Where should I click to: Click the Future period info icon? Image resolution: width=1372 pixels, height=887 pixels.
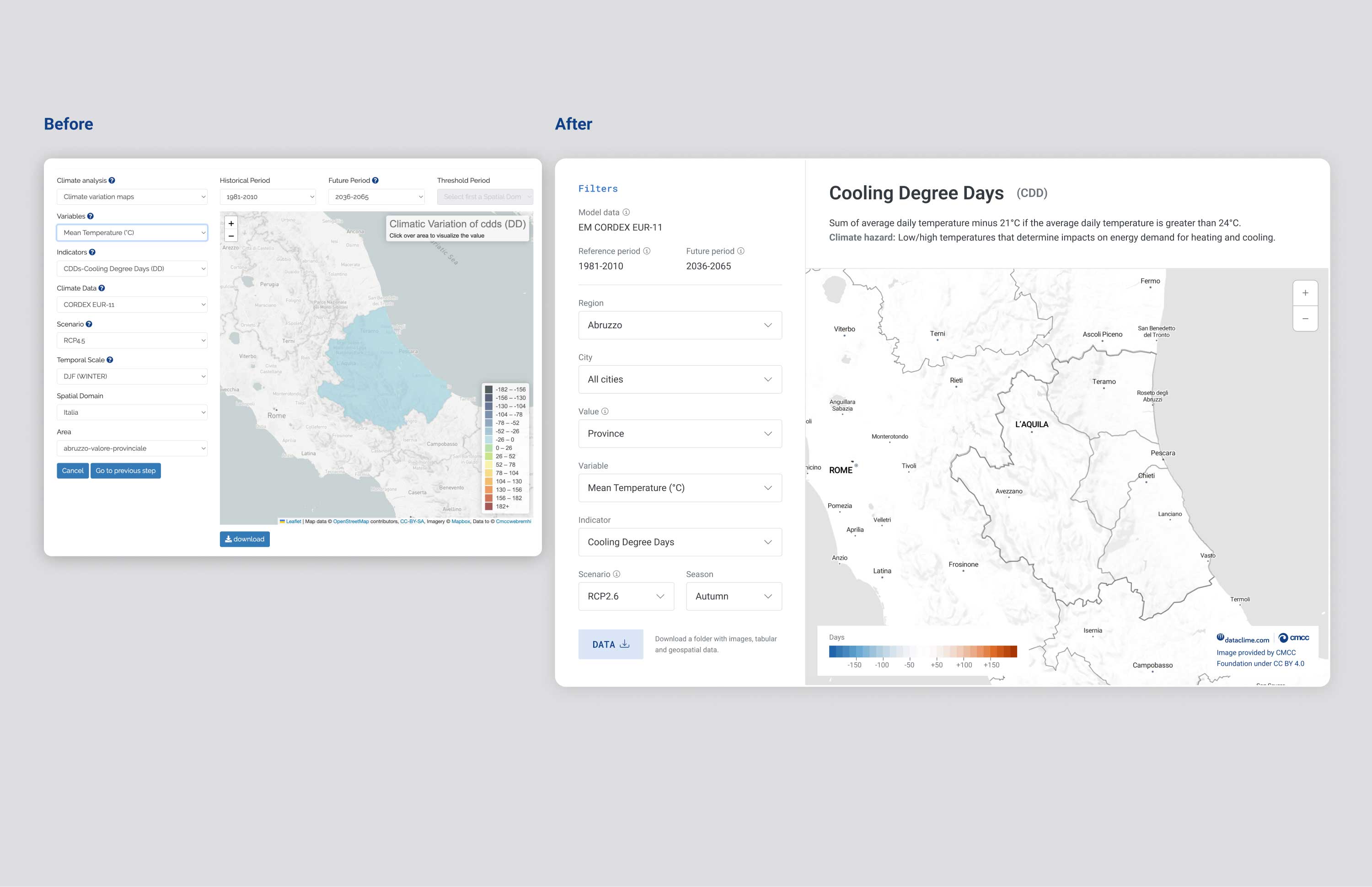tap(742, 251)
